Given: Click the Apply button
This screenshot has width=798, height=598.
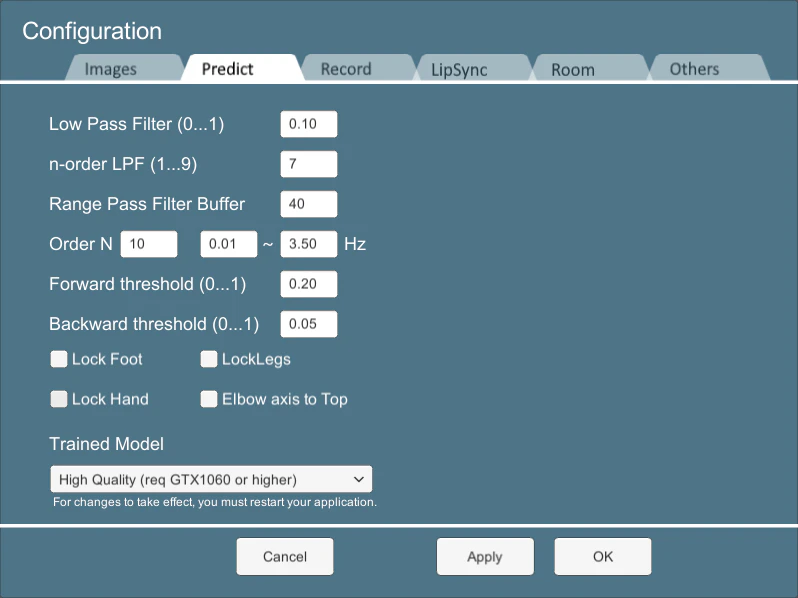Looking at the screenshot, I should [485, 556].
